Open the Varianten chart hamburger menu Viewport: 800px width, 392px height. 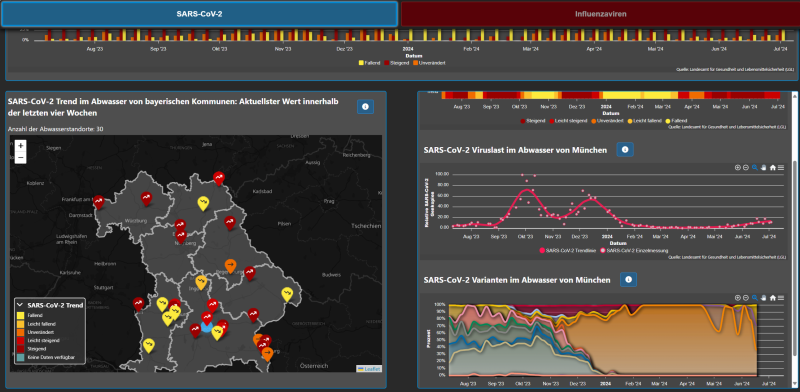pos(781,298)
